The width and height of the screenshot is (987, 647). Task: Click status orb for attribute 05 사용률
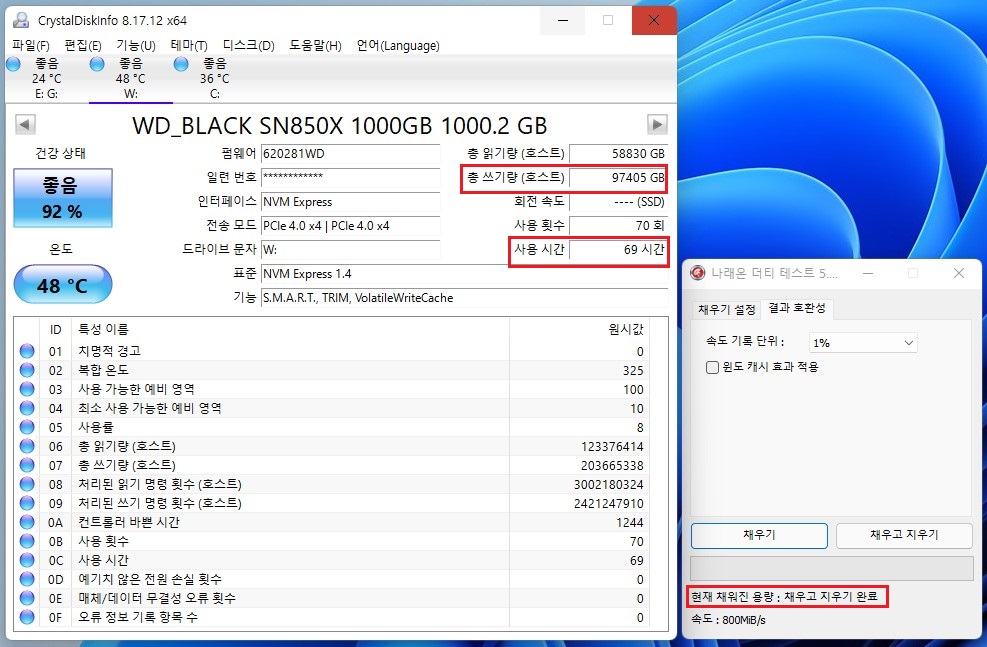[x=27, y=427]
